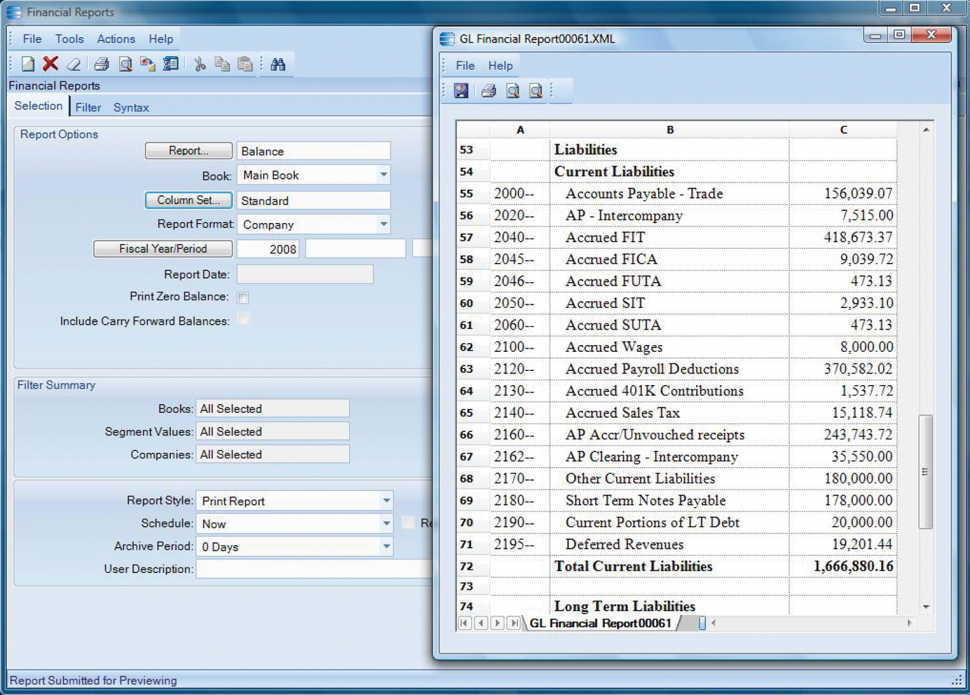The image size is (970, 695).
Task: Click the spreadsheet vertical scrollbar thumb
Action: [925, 470]
